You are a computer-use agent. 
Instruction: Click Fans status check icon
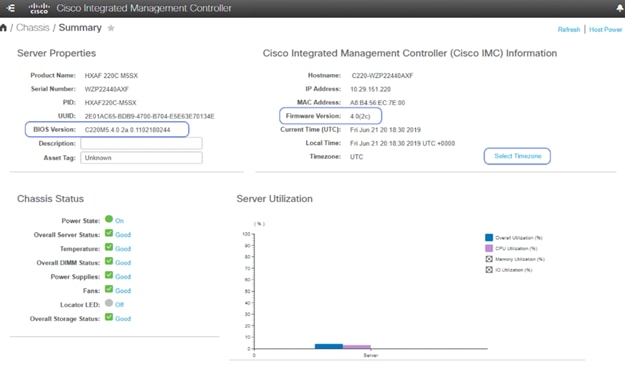point(109,289)
